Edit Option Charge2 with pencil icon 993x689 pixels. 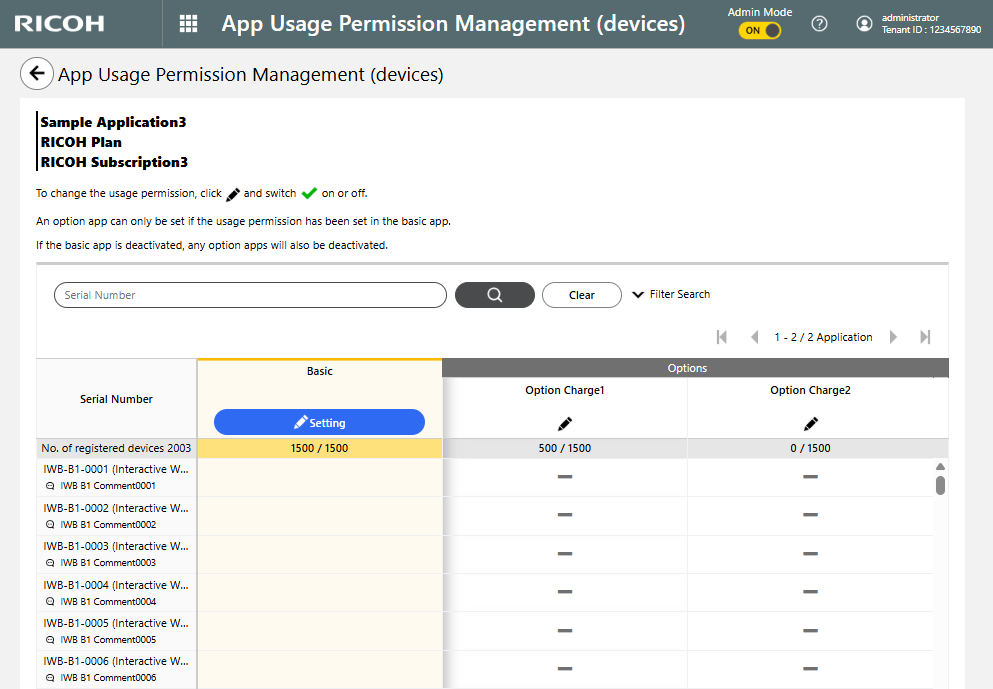(810, 424)
